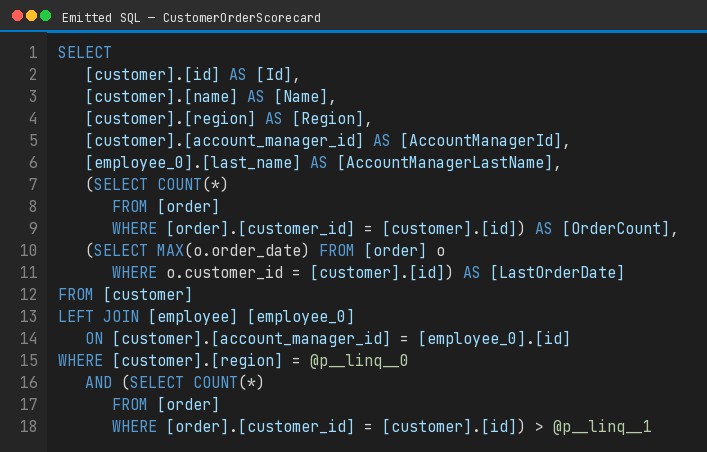
Task: Click MAX on line 10
Action: (170, 250)
